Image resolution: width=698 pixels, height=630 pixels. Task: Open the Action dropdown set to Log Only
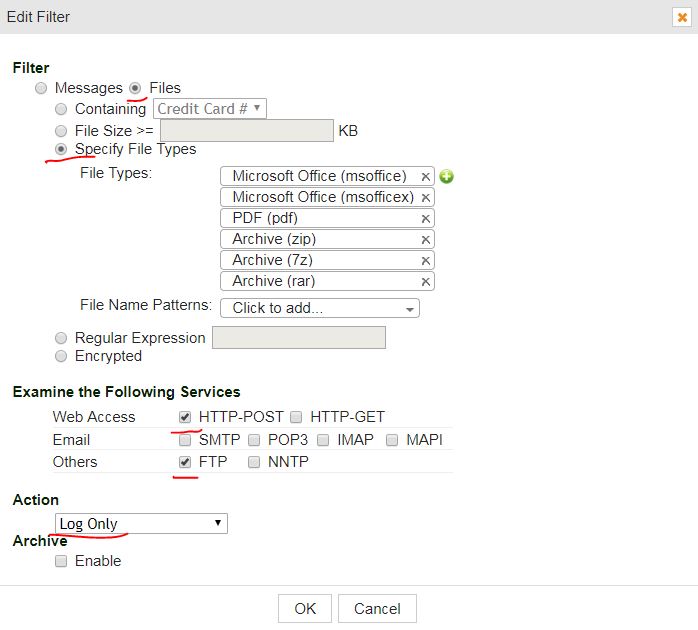[x=141, y=524]
